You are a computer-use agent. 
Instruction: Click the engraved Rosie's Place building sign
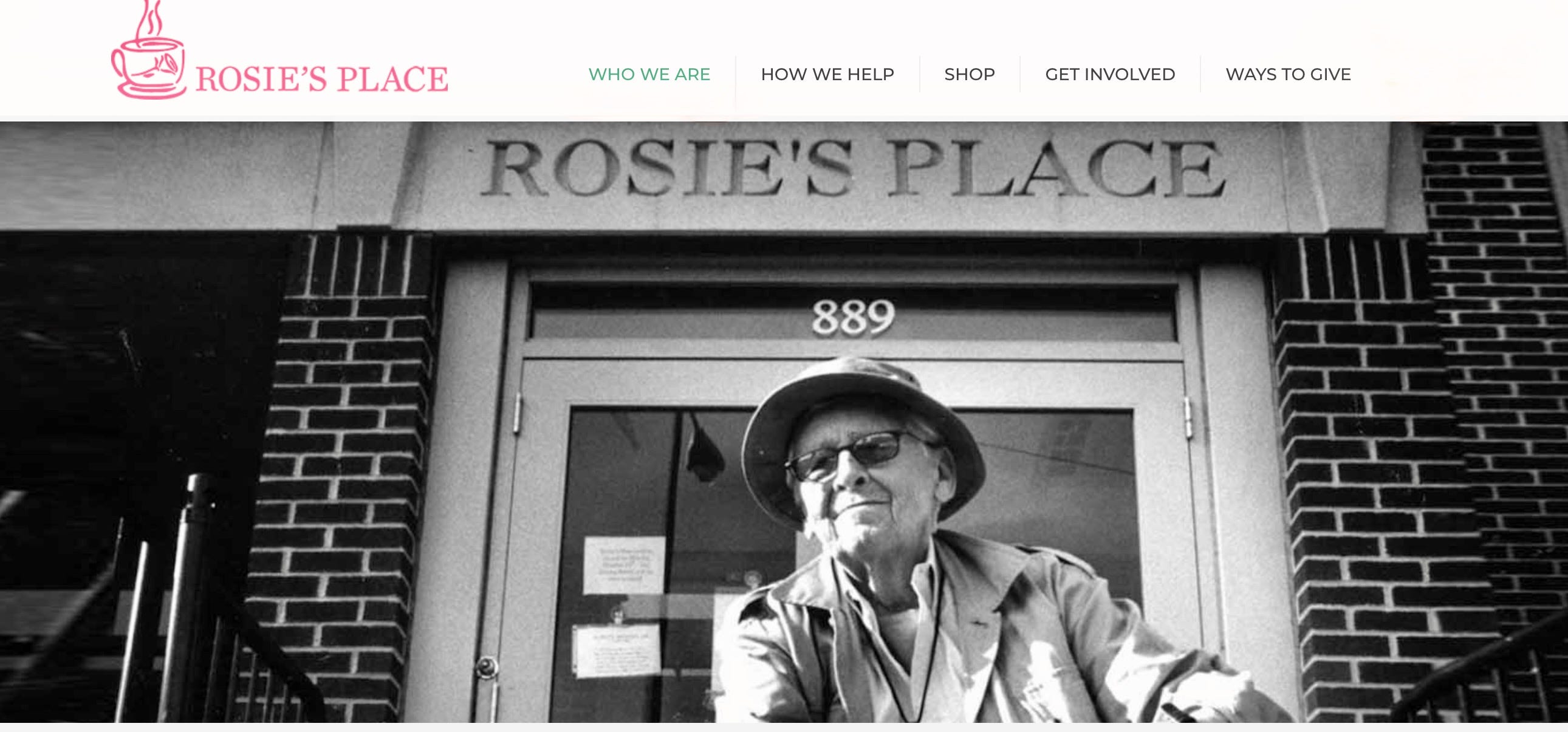(x=853, y=168)
